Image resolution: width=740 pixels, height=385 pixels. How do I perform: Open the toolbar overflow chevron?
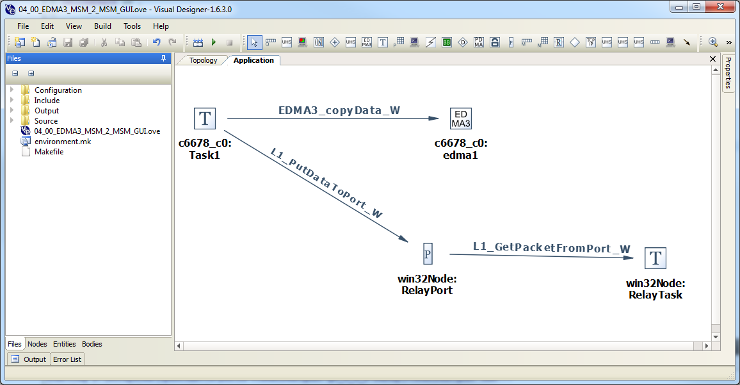[x=729, y=42]
